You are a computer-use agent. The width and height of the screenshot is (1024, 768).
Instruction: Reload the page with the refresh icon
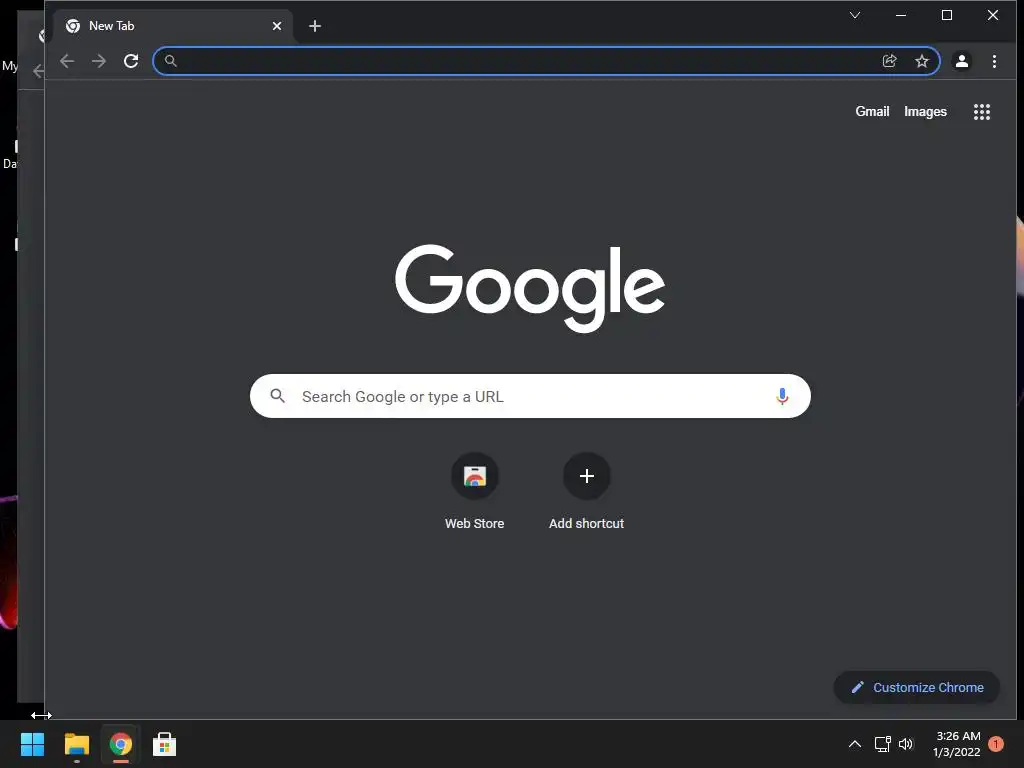tap(131, 61)
